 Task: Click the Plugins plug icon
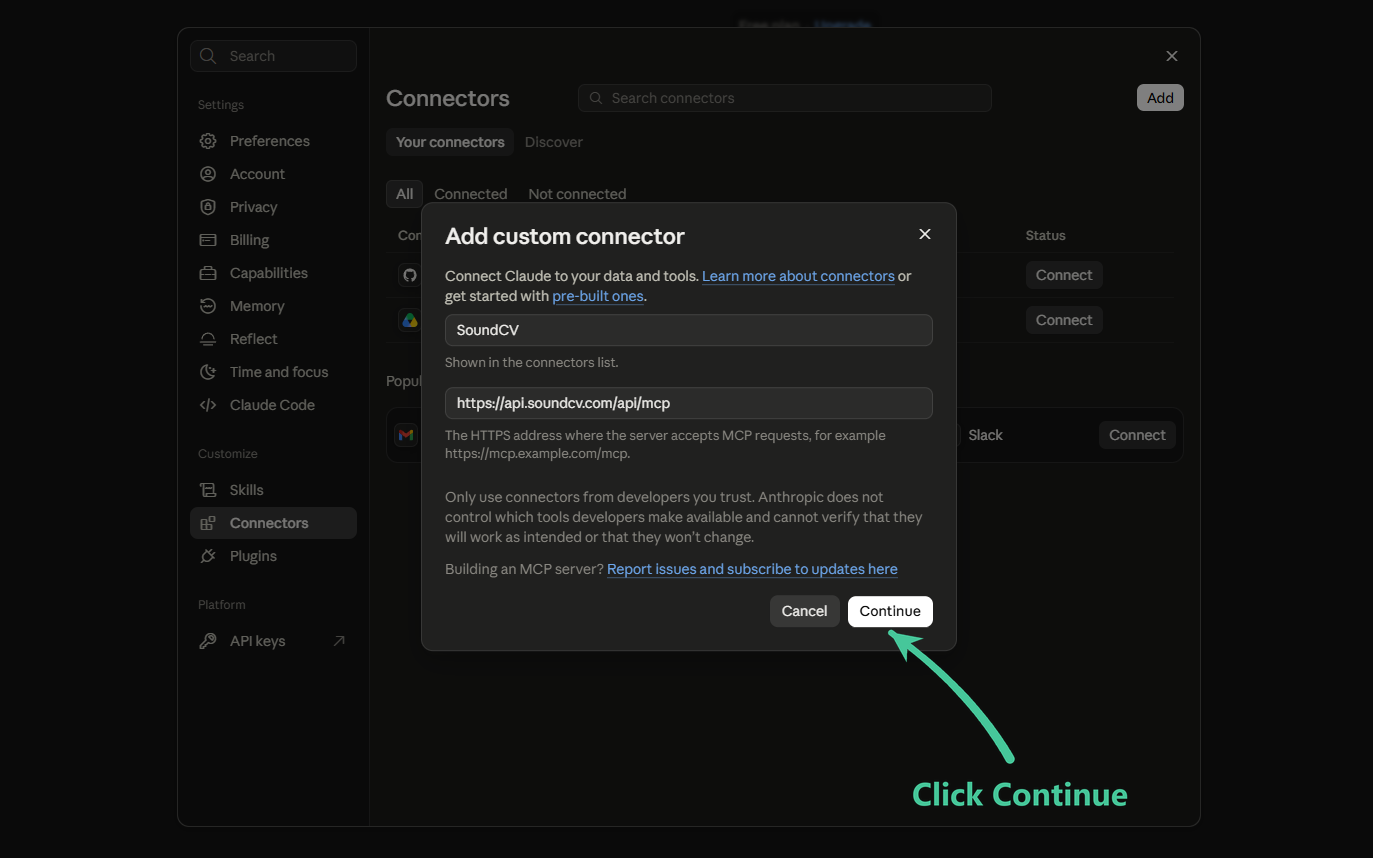click(x=208, y=556)
